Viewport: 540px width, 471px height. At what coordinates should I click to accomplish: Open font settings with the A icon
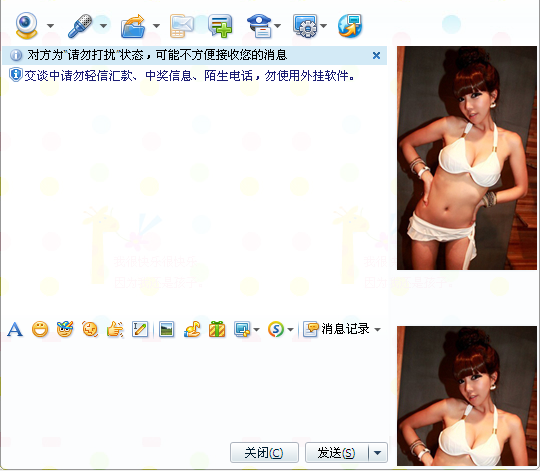15,329
